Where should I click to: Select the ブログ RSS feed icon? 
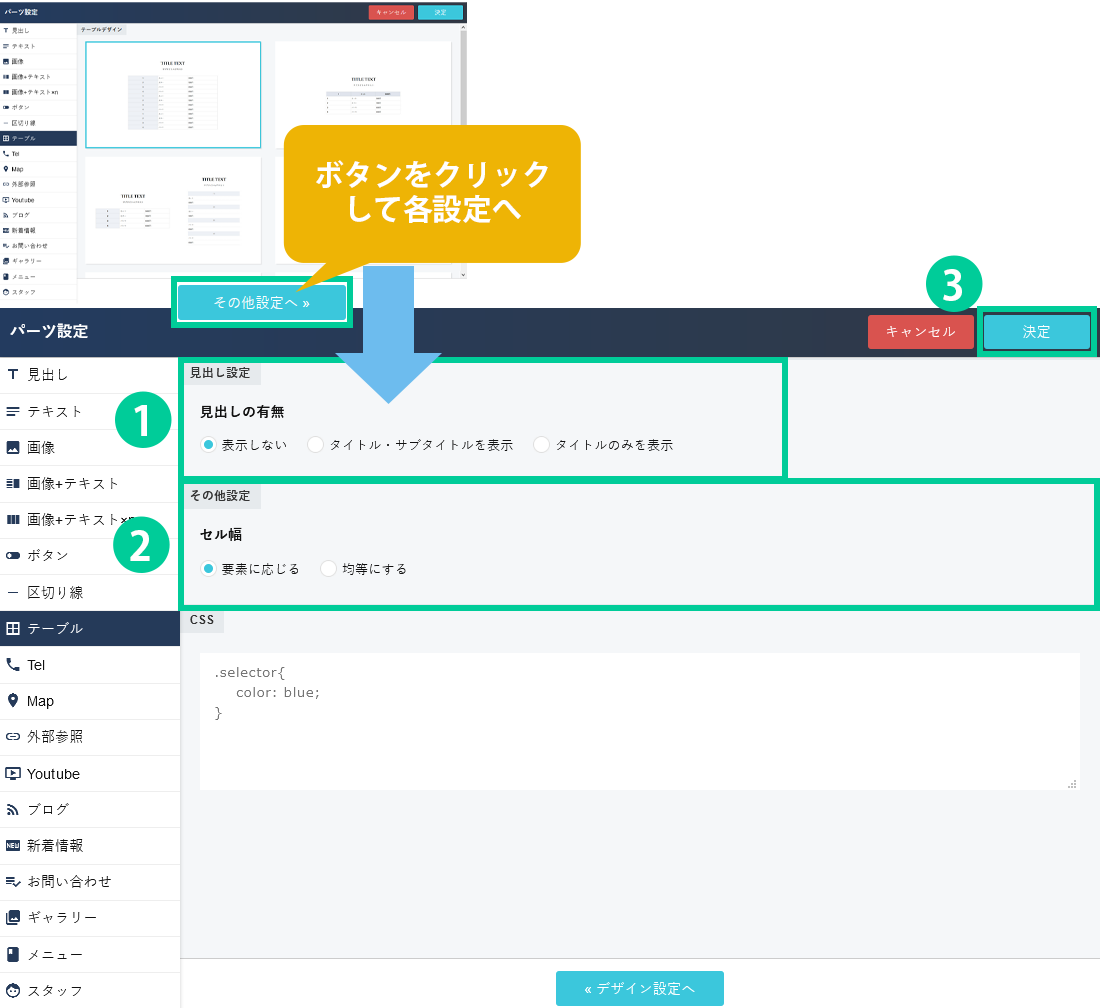13,809
